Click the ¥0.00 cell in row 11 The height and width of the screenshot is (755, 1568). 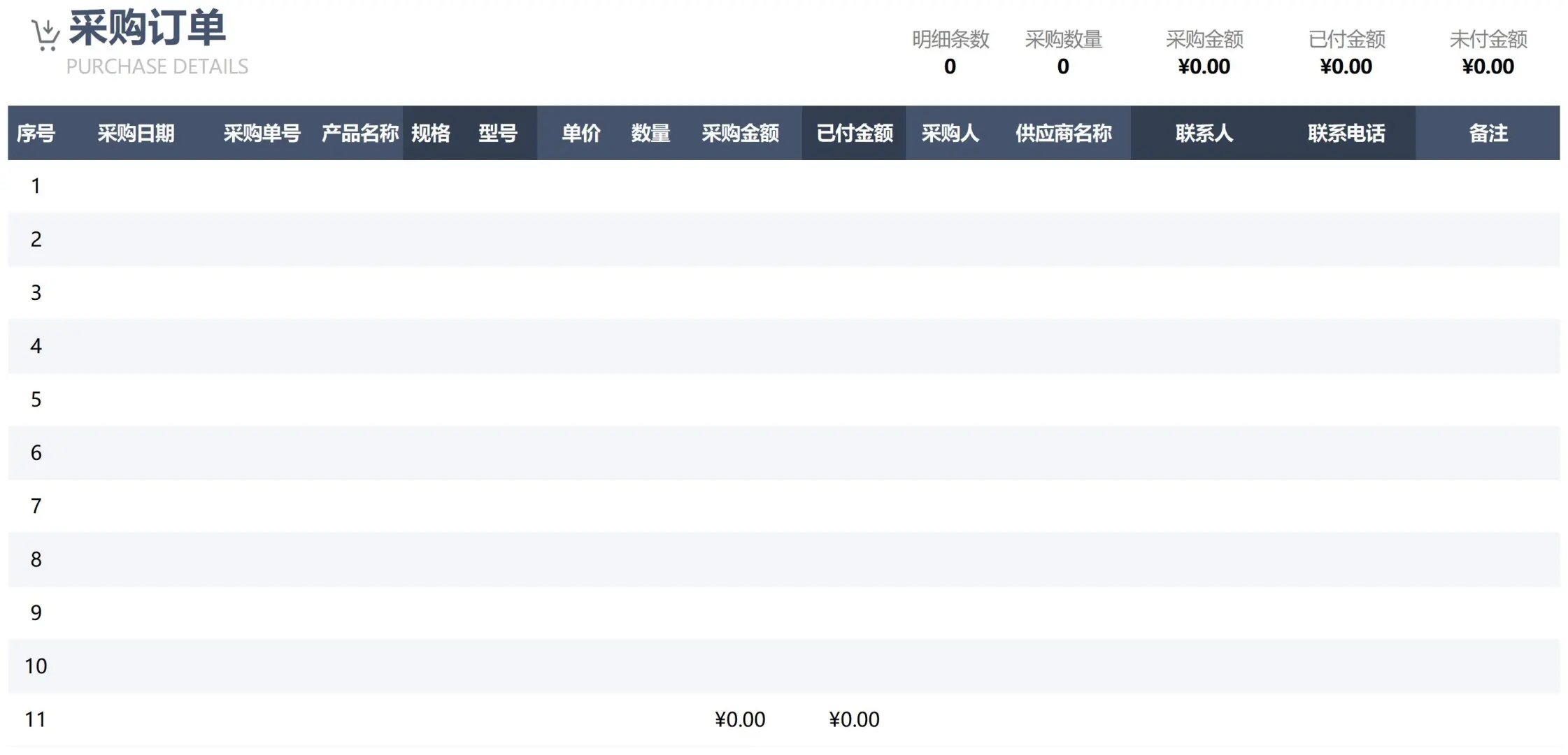[x=740, y=719]
